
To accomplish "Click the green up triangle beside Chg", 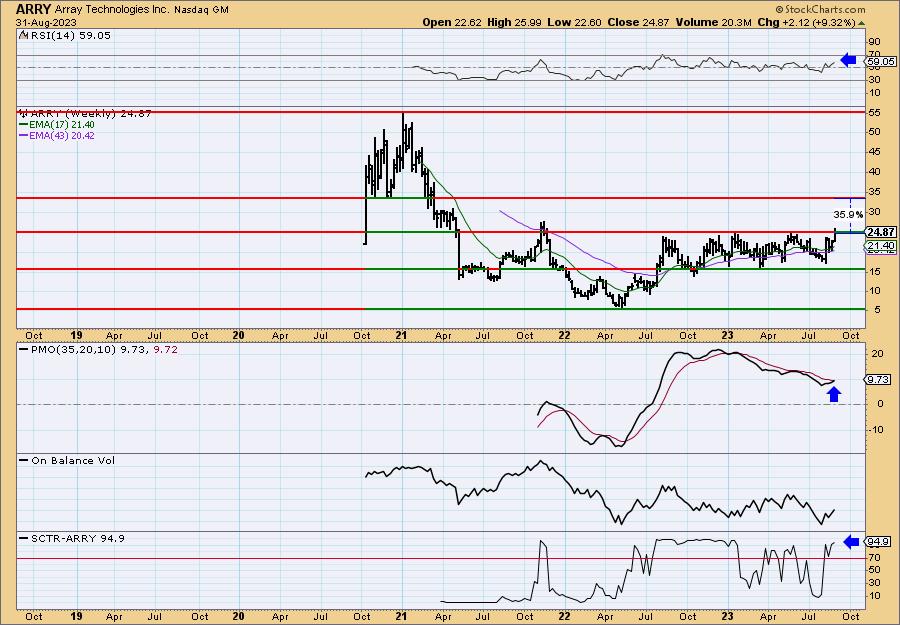I will pyautogui.click(x=861, y=23).
